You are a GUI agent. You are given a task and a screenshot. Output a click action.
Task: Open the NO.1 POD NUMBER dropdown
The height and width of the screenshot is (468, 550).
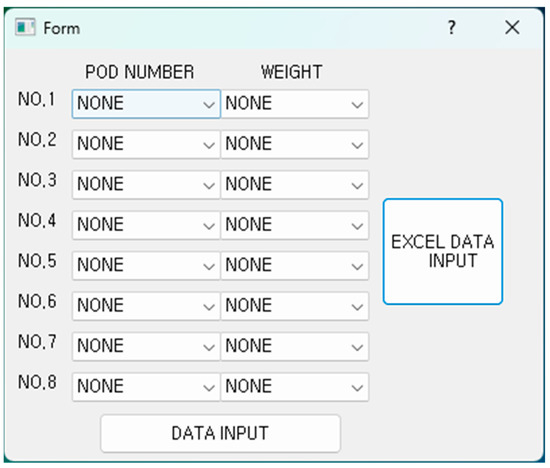pyautogui.click(x=146, y=104)
